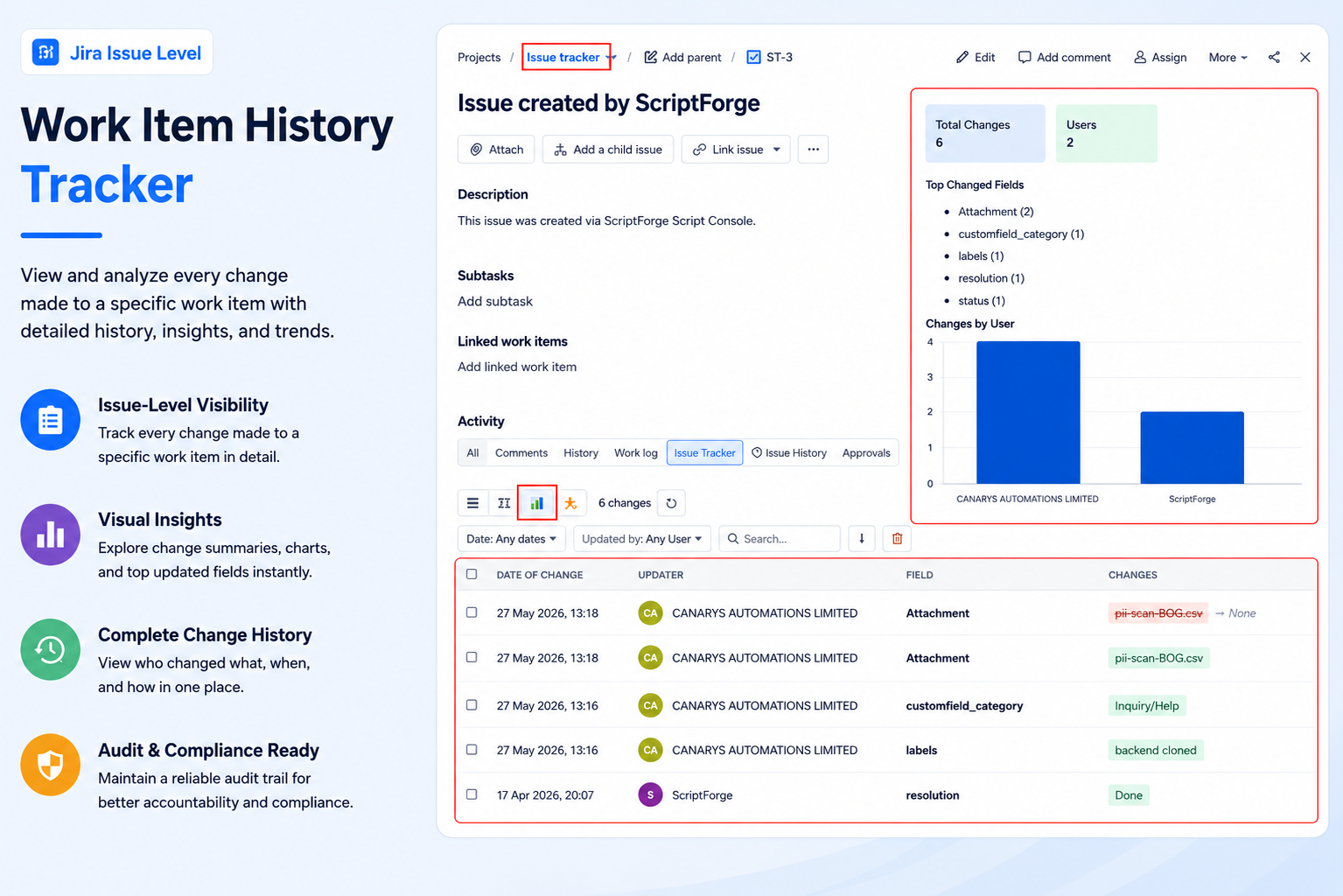Click Assign user button
Viewport: 1343px width, 896px height.
click(1160, 57)
